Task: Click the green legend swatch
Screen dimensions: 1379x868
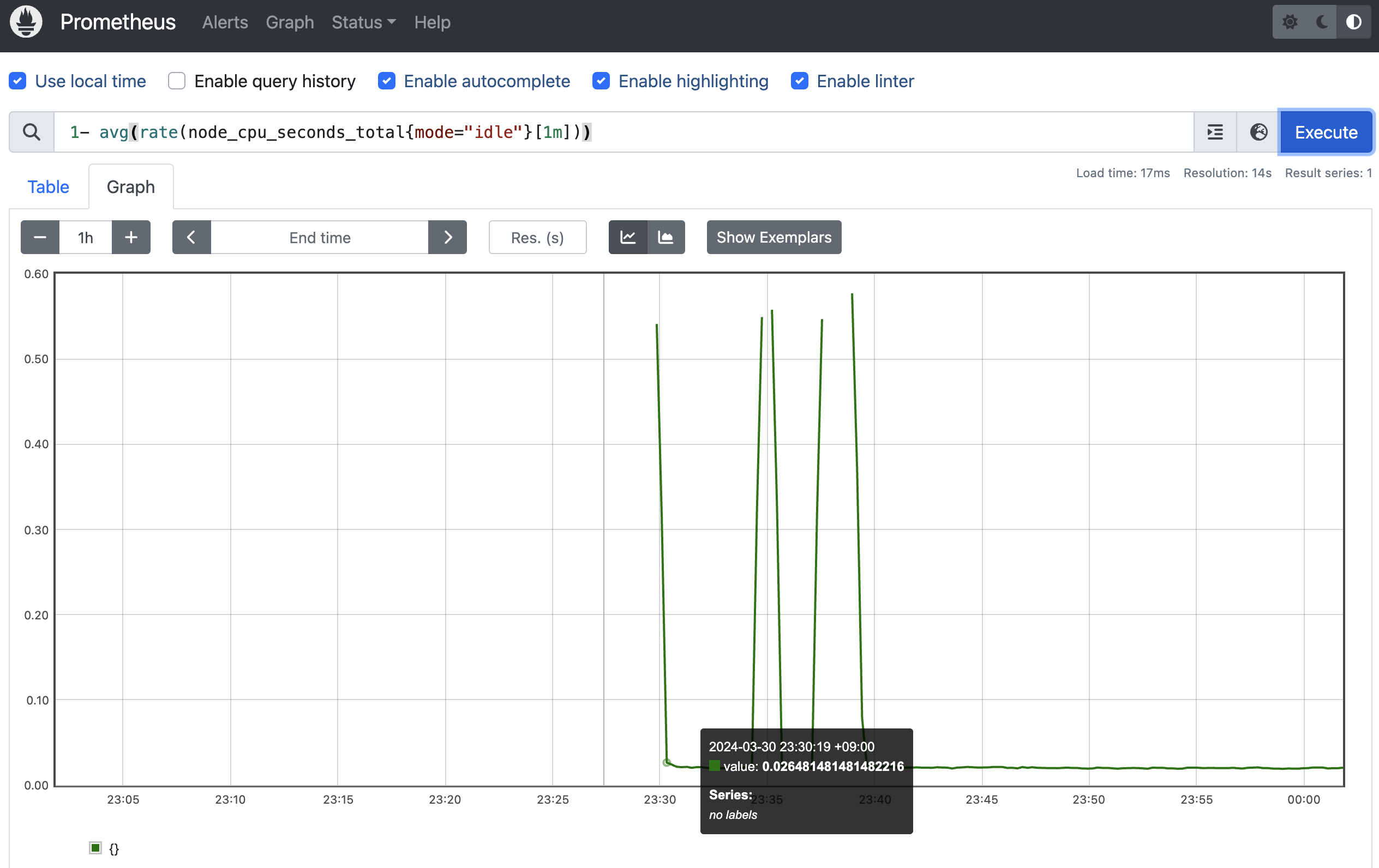Action: [x=95, y=847]
